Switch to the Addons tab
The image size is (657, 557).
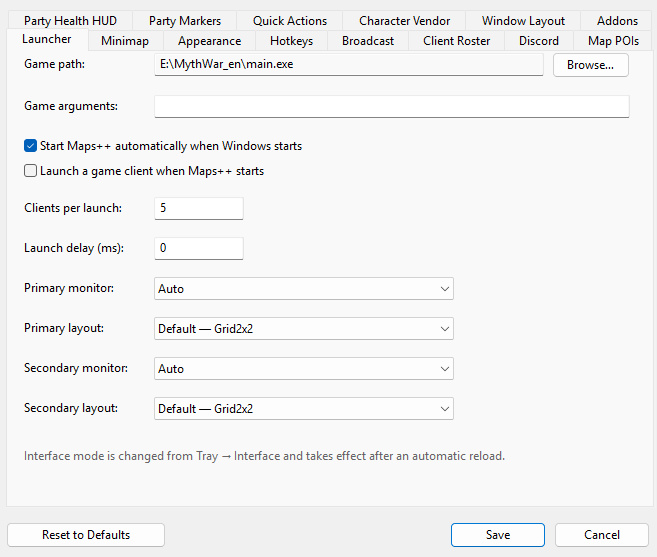pyautogui.click(x=617, y=21)
